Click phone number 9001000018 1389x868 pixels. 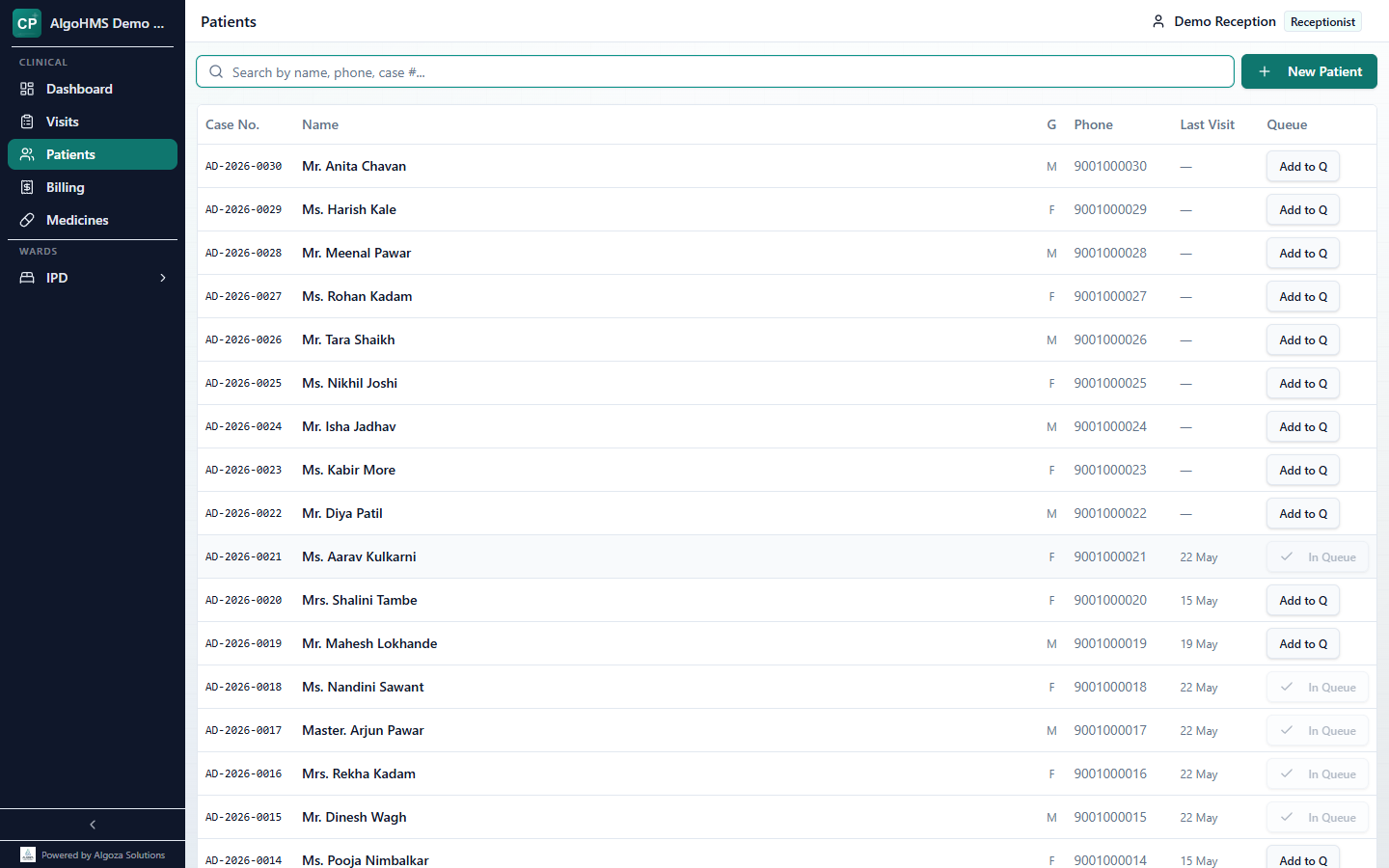[1110, 687]
